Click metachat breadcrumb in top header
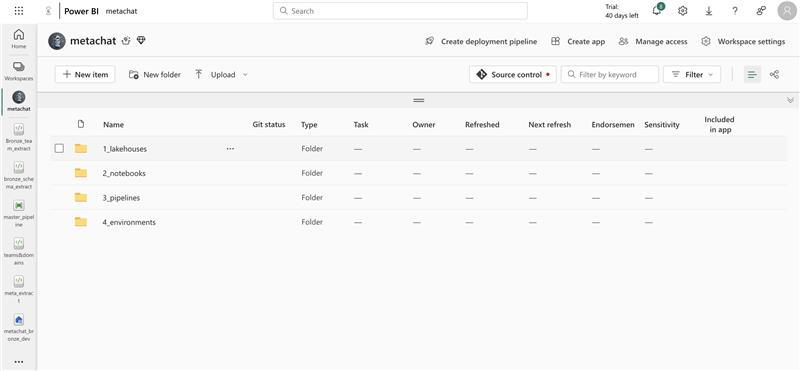800x371 pixels. tap(121, 11)
